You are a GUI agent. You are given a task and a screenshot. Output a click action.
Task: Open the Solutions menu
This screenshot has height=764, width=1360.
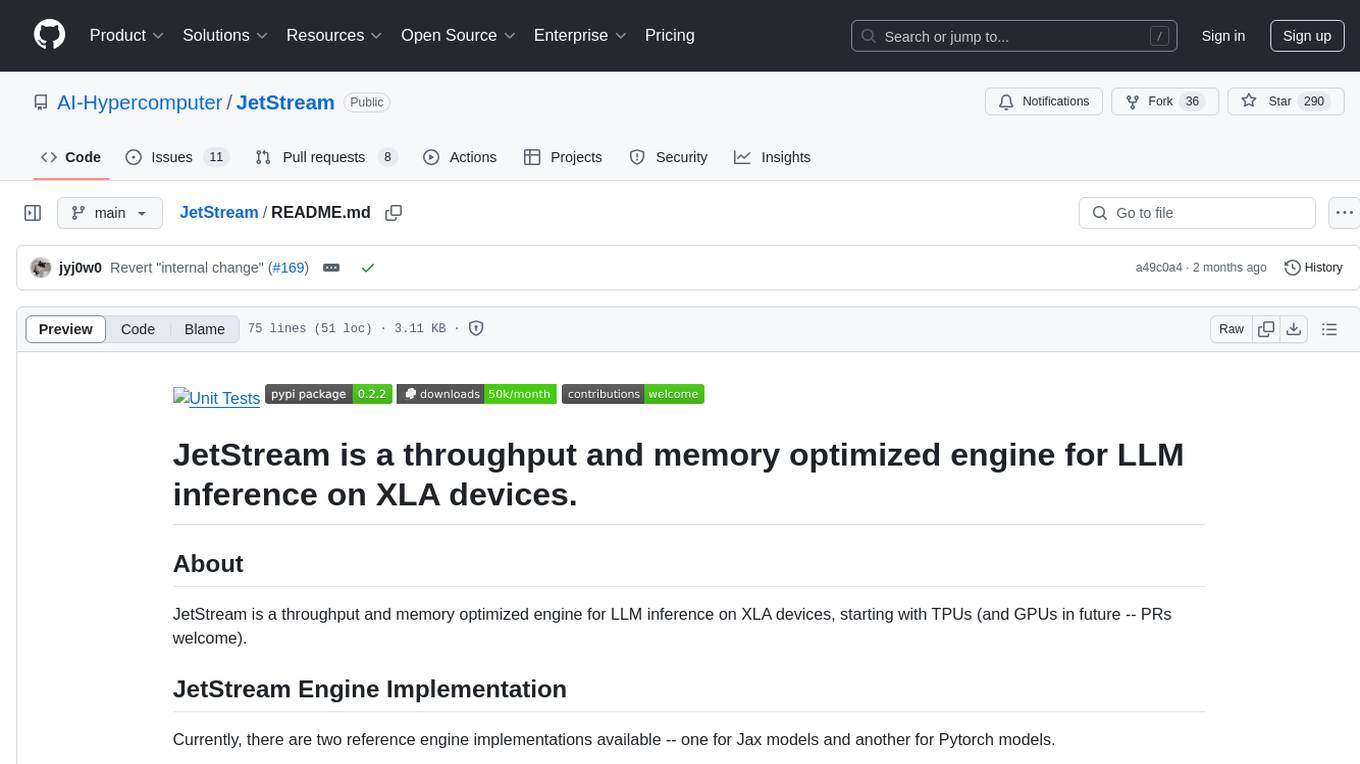[x=225, y=35]
